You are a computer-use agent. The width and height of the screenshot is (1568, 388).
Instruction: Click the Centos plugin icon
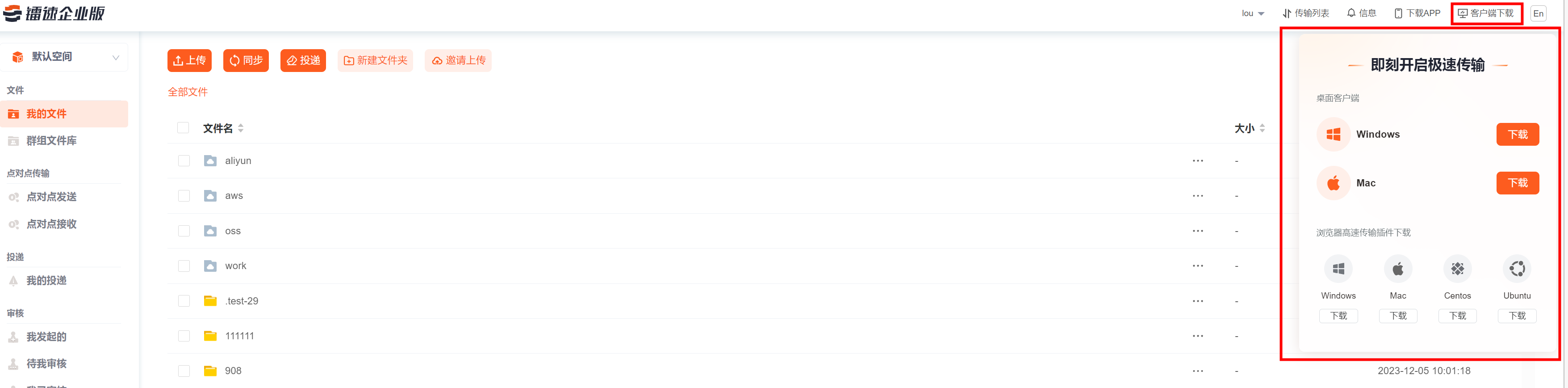click(x=1457, y=269)
